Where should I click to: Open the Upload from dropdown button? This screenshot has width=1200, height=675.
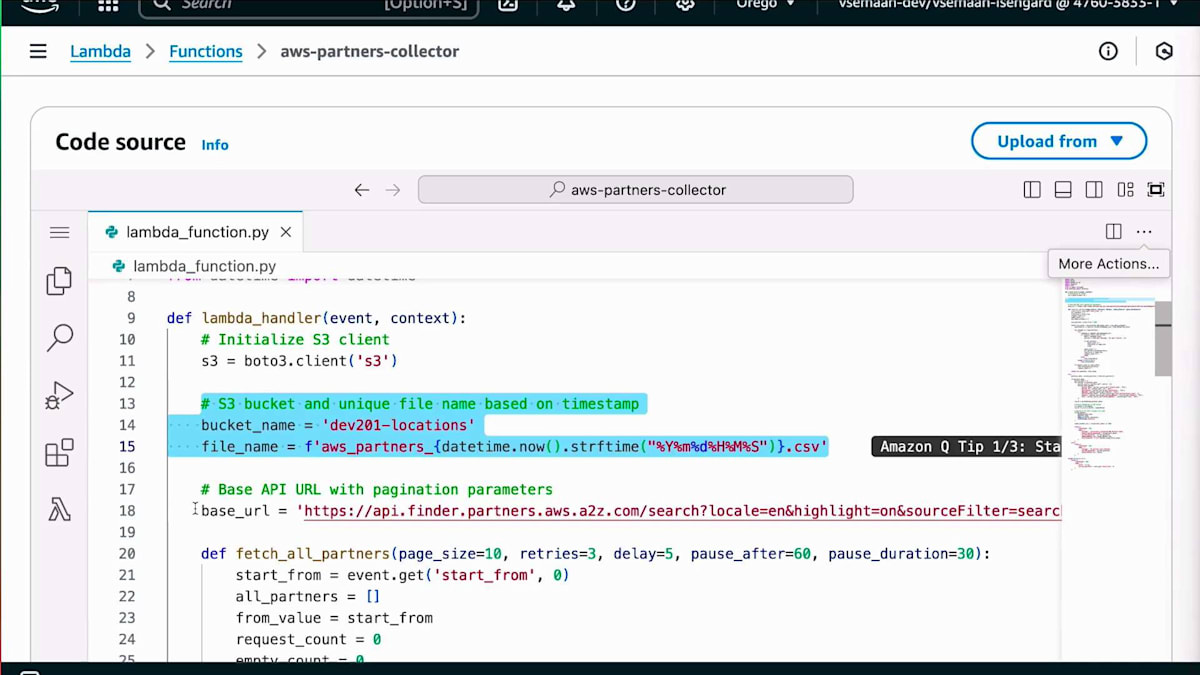[1059, 141]
